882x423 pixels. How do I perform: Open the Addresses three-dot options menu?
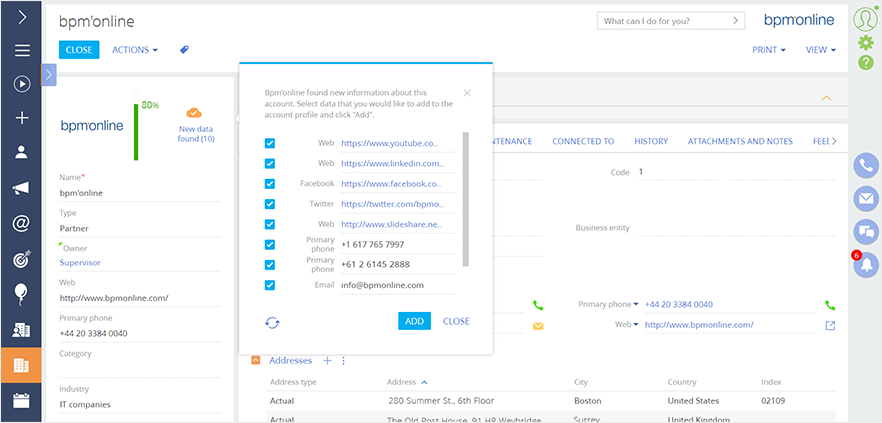coord(343,360)
